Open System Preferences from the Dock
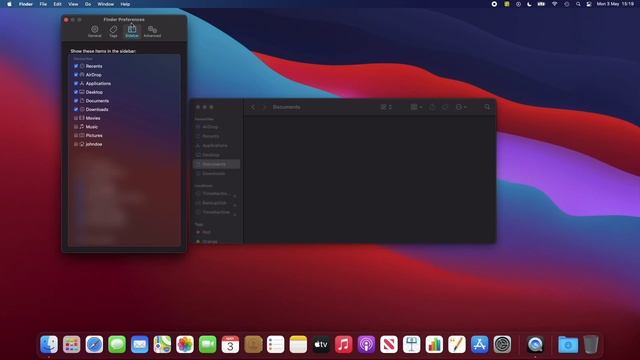Image resolution: width=640 pixels, height=360 pixels. (x=502, y=344)
